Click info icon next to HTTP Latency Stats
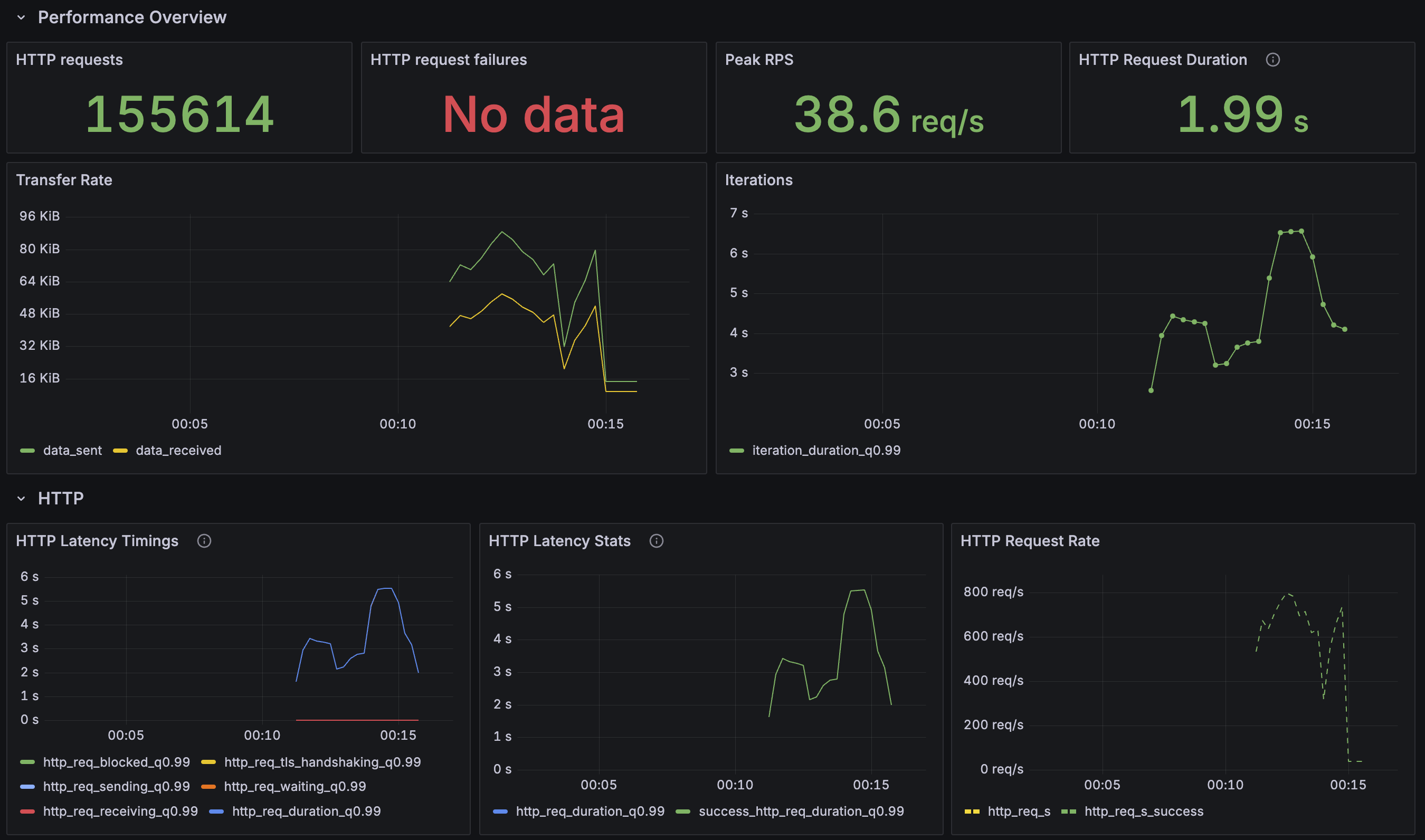 [x=656, y=541]
